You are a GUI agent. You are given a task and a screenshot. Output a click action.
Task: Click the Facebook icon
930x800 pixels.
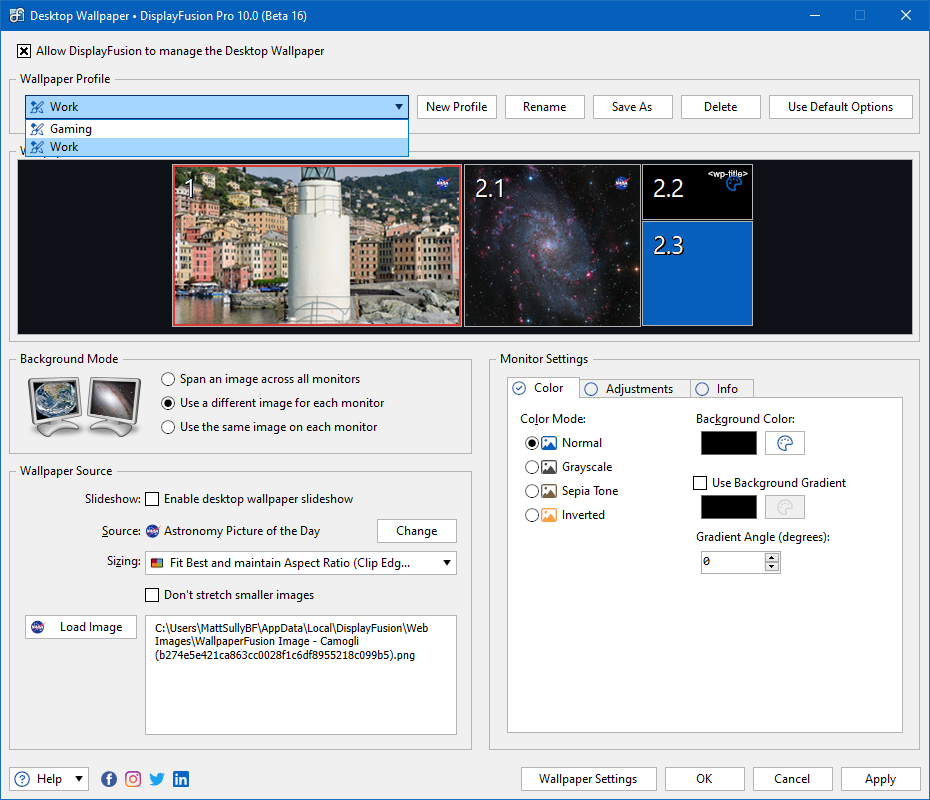point(109,779)
